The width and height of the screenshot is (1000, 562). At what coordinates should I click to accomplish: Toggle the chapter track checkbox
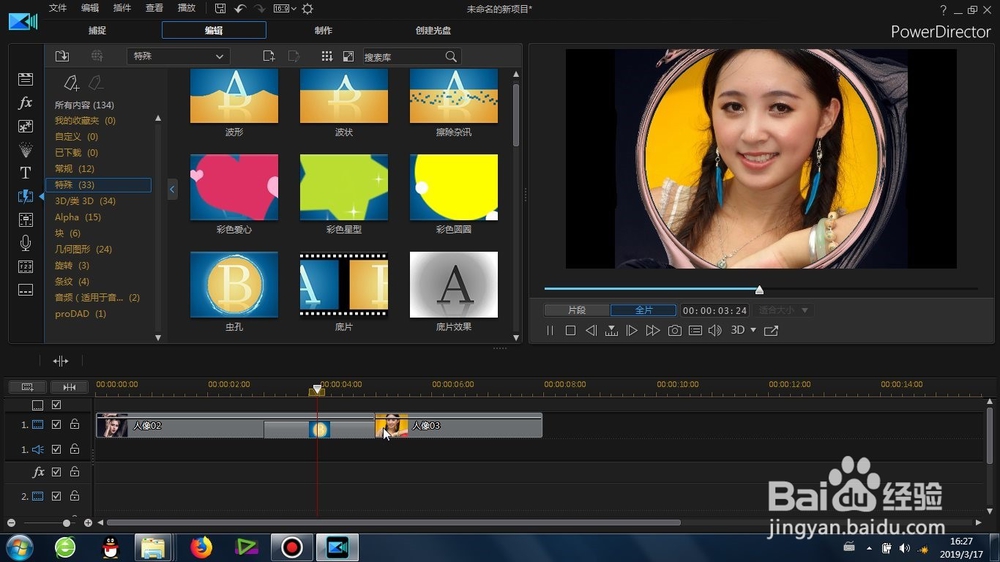pos(56,404)
